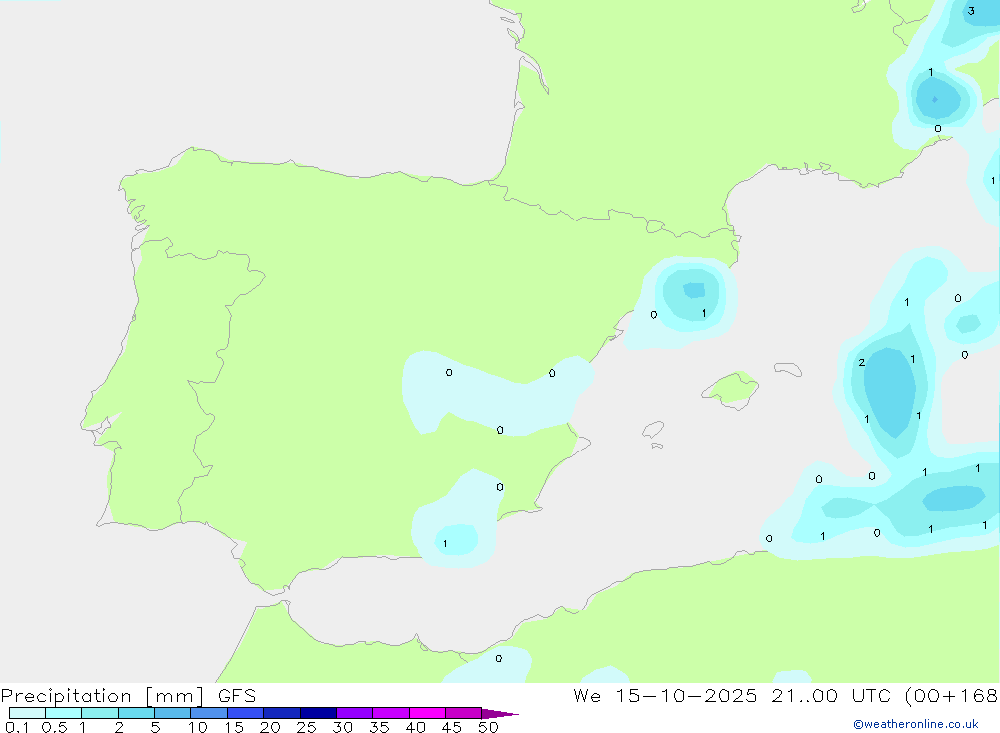
Task: Select the 5–10 mm legend color swatch
Action: 172,713
